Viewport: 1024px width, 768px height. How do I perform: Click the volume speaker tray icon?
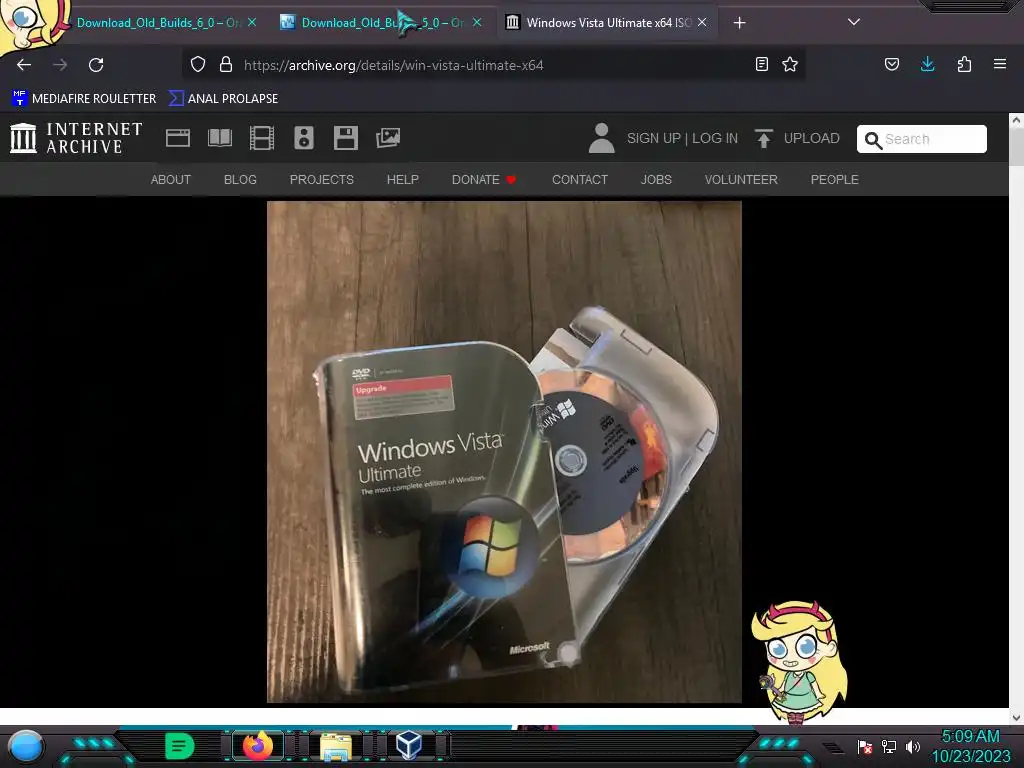point(912,746)
